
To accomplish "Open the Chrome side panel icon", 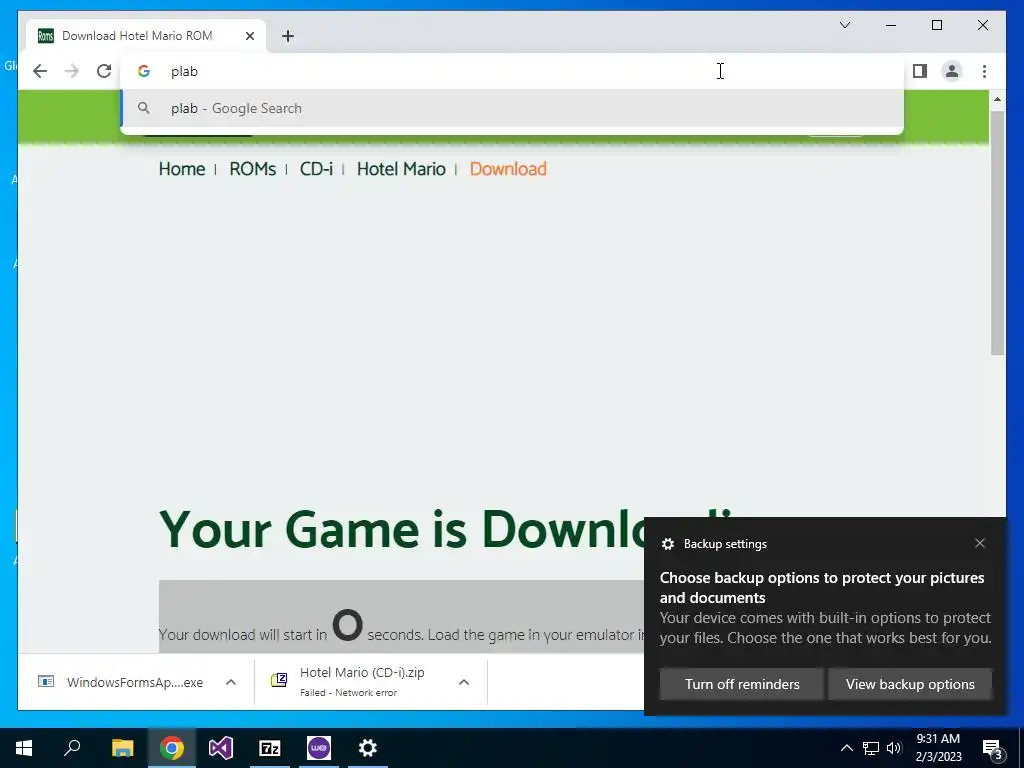I will (920, 71).
